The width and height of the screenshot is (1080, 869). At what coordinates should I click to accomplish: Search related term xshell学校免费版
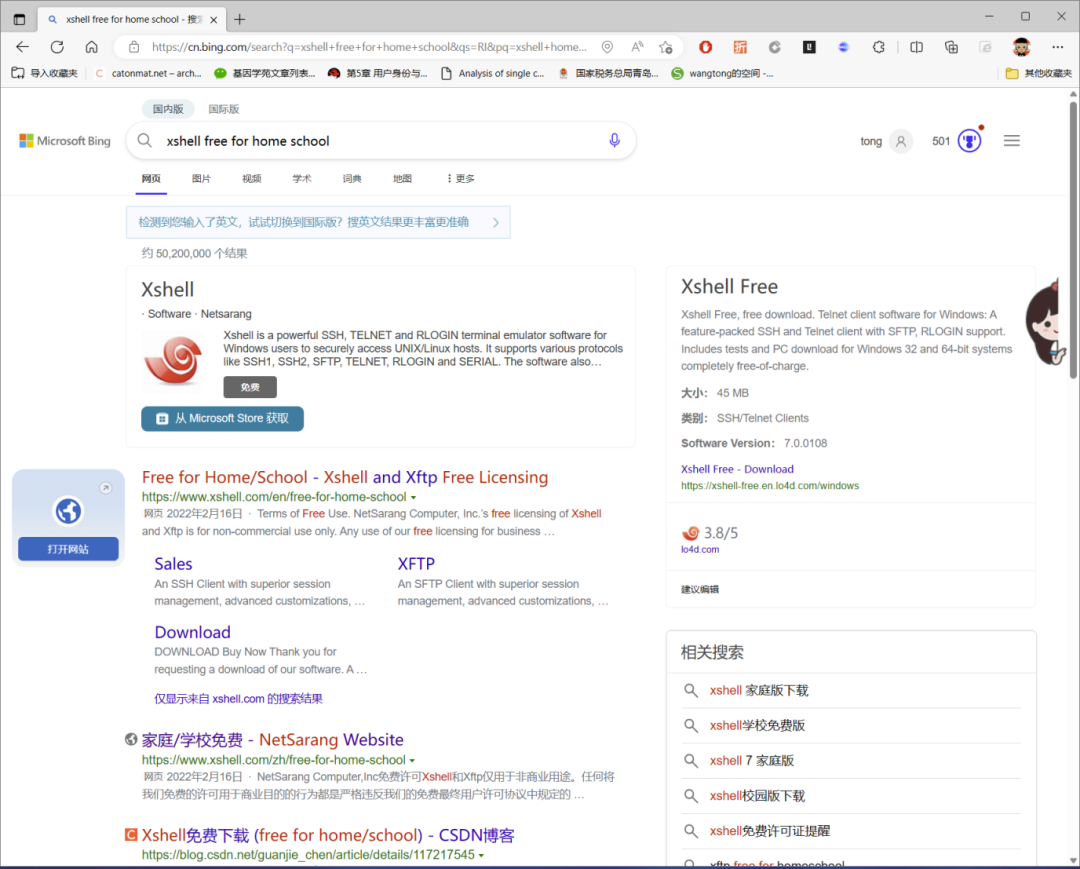click(758, 726)
